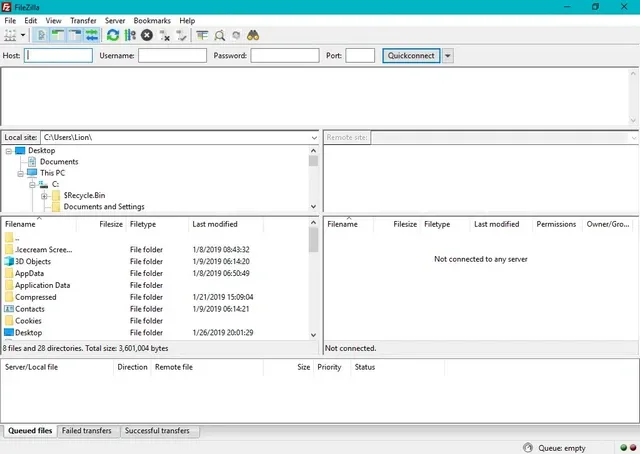640x454 pixels.
Task: Toggle synchronized browsing
Action: point(236,36)
